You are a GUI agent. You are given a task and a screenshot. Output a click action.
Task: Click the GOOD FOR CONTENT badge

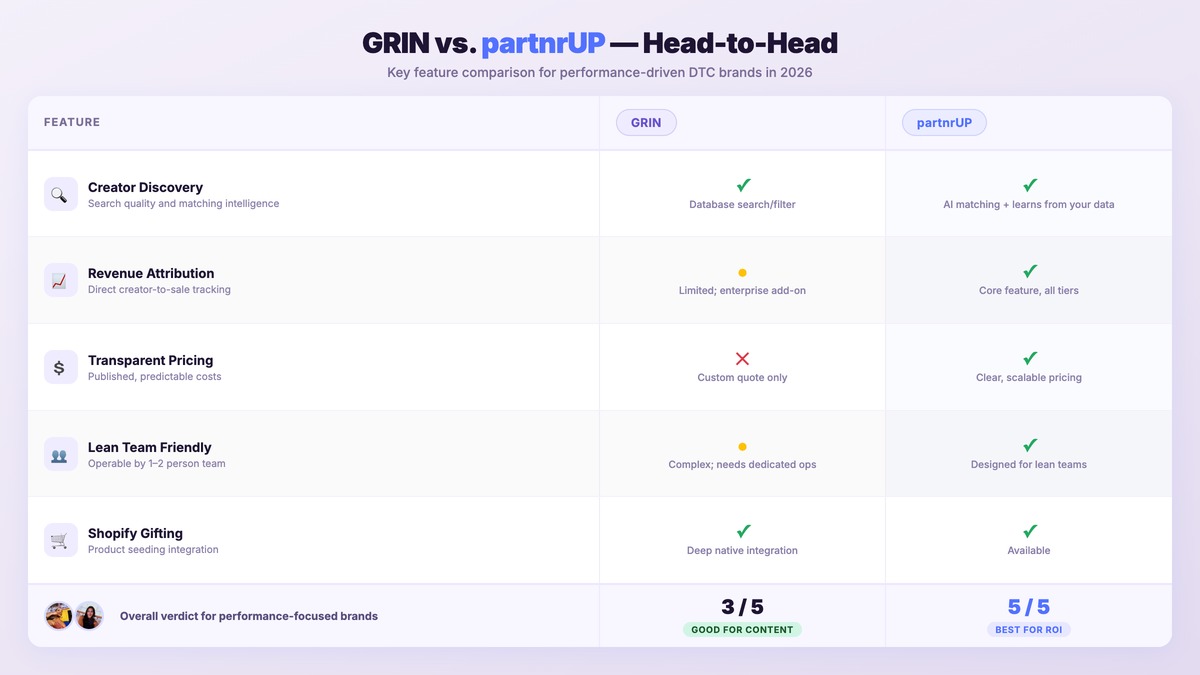tap(742, 630)
